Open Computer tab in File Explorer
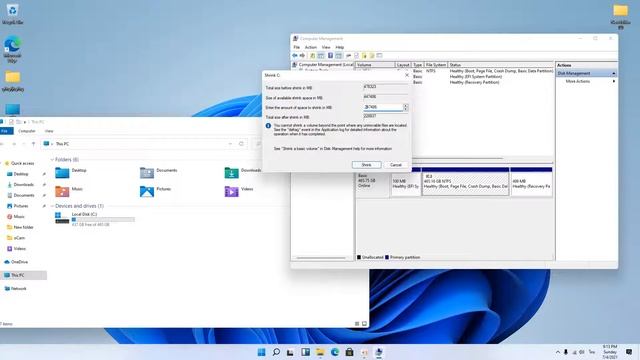Screen dimensions: 640x360 point(27,131)
